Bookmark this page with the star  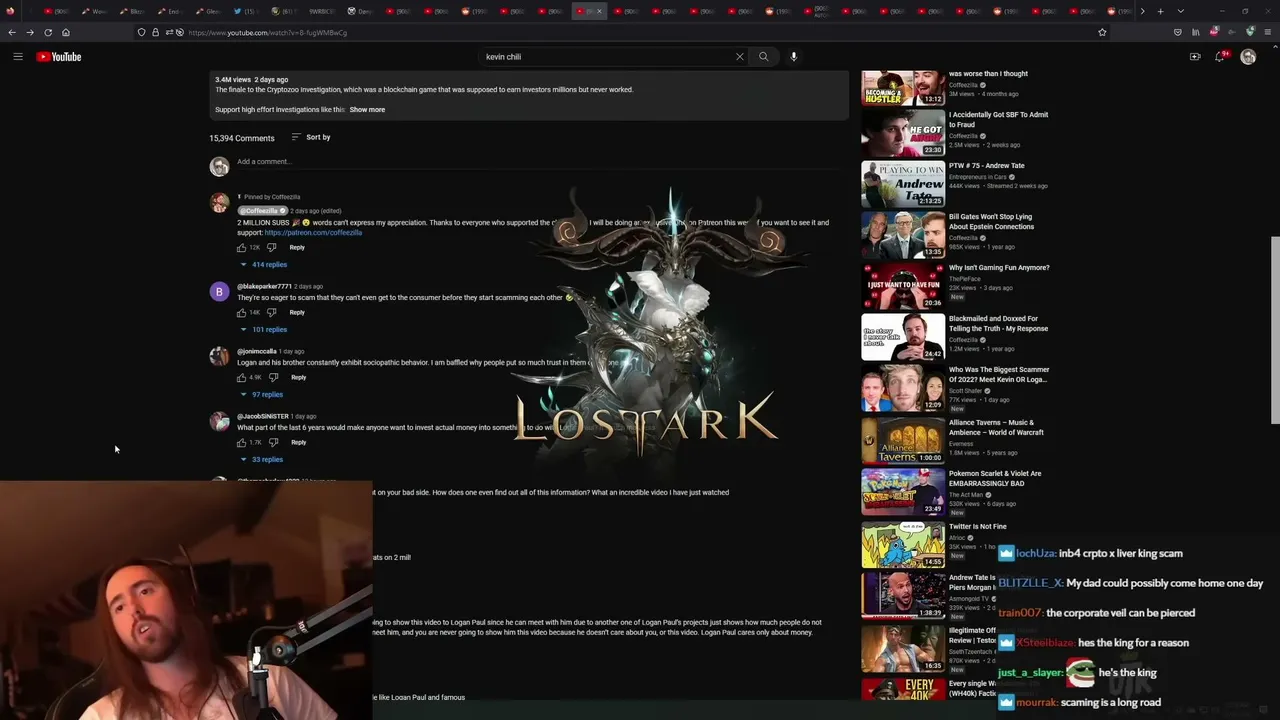[1102, 32]
